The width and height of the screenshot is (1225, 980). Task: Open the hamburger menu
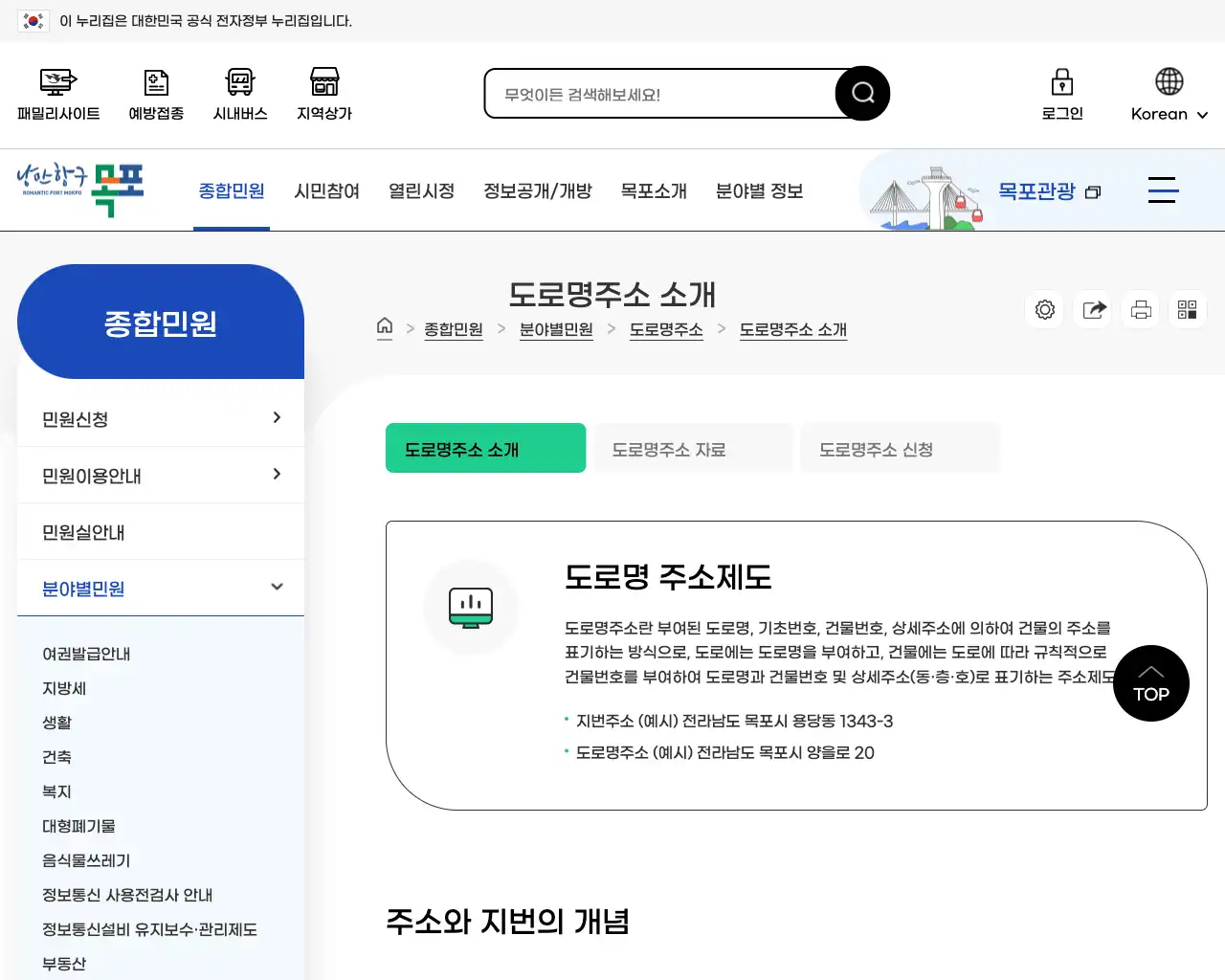(x=1163, y=190)
